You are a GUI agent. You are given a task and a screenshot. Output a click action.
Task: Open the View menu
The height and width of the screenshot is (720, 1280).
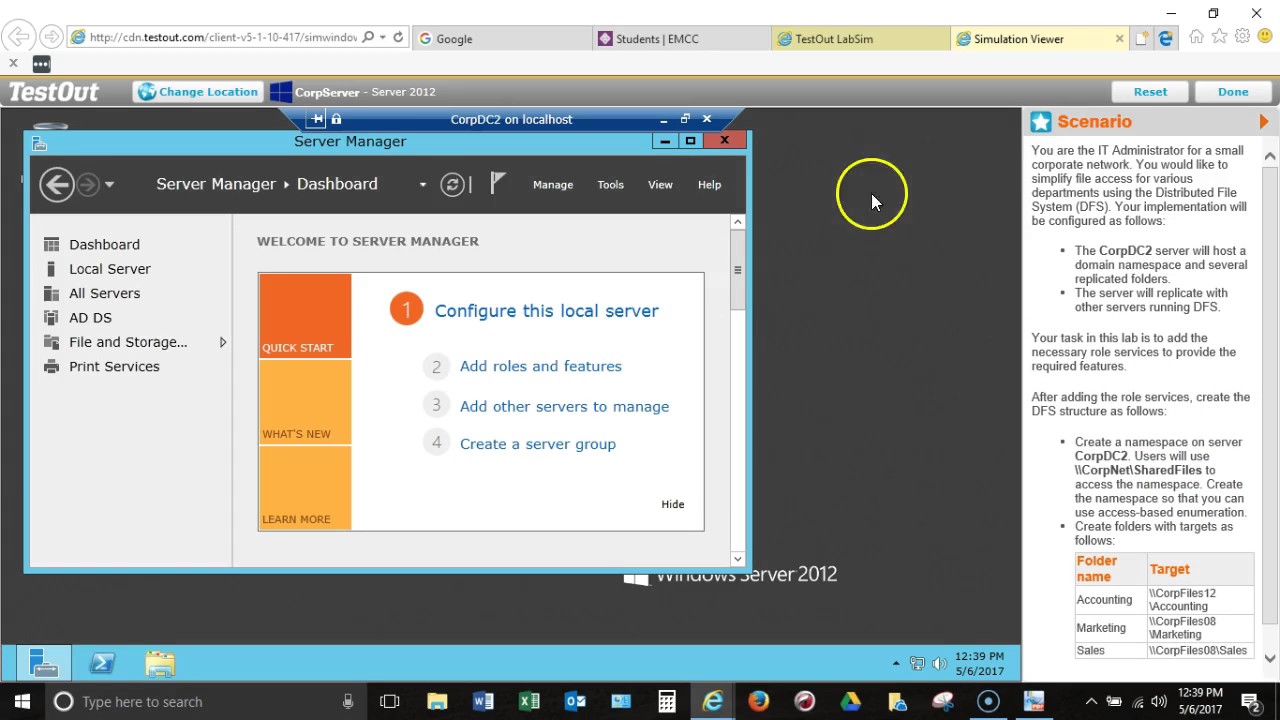tap(660, 185)
